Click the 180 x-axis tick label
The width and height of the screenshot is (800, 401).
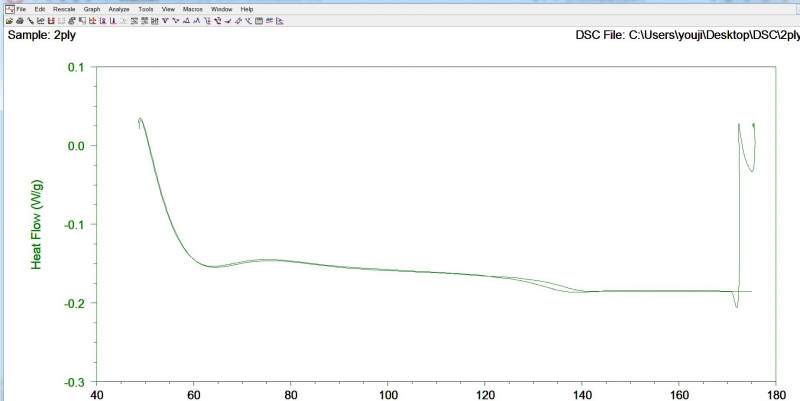pyautogui.click(x=776, y=395)
